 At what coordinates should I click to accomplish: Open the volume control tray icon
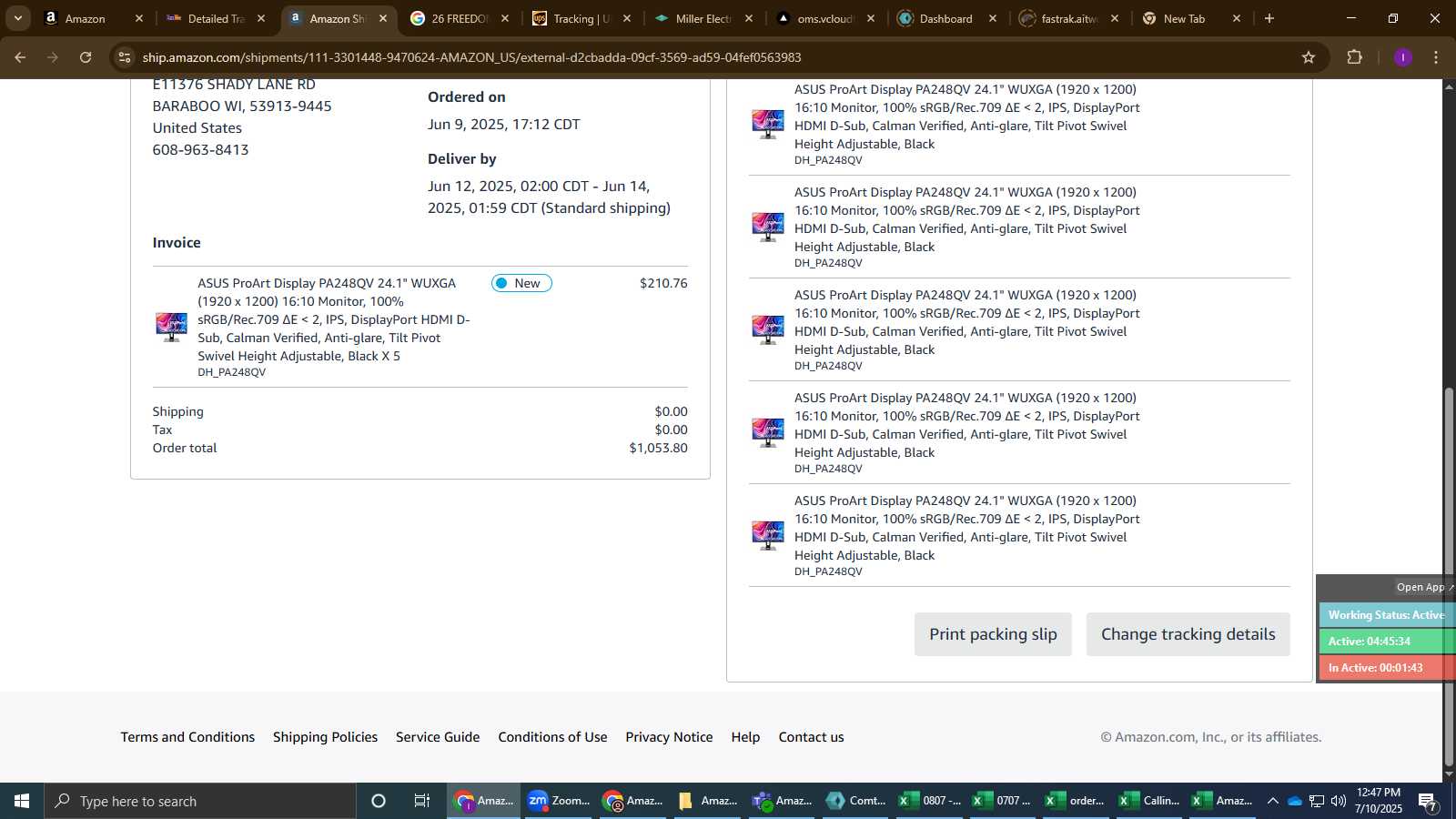(x=1338, y=801)
